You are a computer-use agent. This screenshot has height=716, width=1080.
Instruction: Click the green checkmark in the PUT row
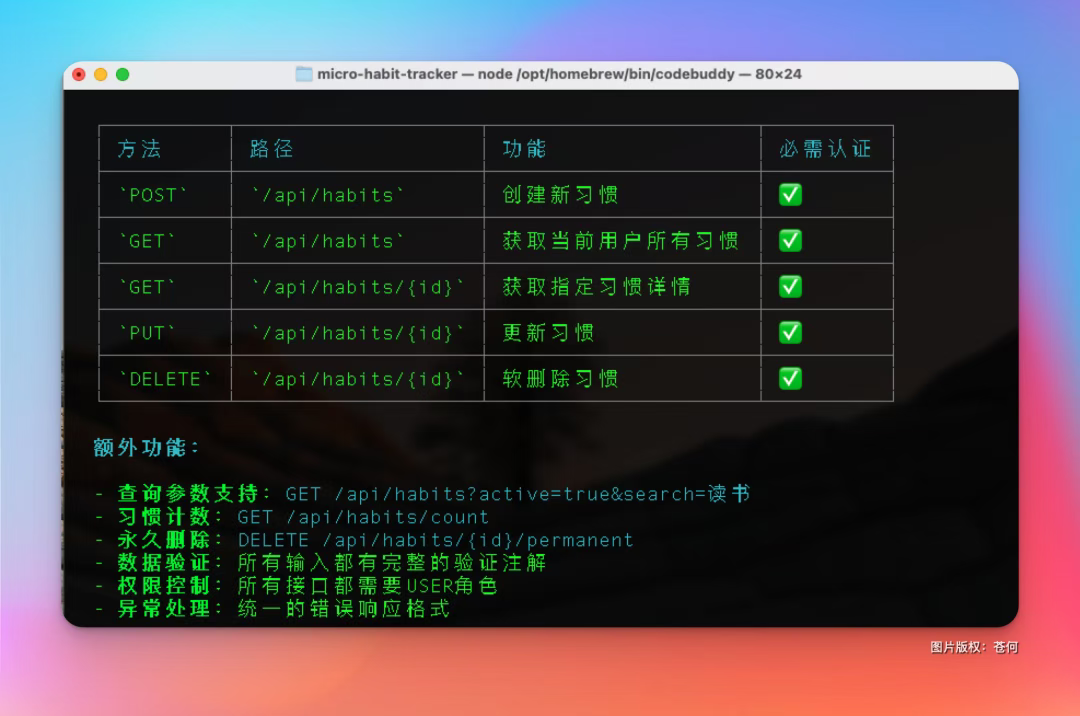coord(790,333)
